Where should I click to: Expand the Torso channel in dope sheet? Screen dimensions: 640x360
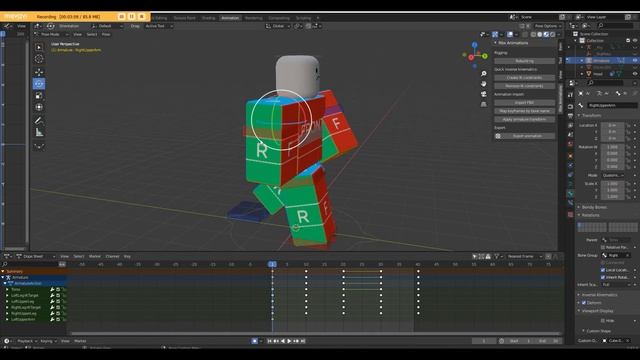(x=7, y=289)
